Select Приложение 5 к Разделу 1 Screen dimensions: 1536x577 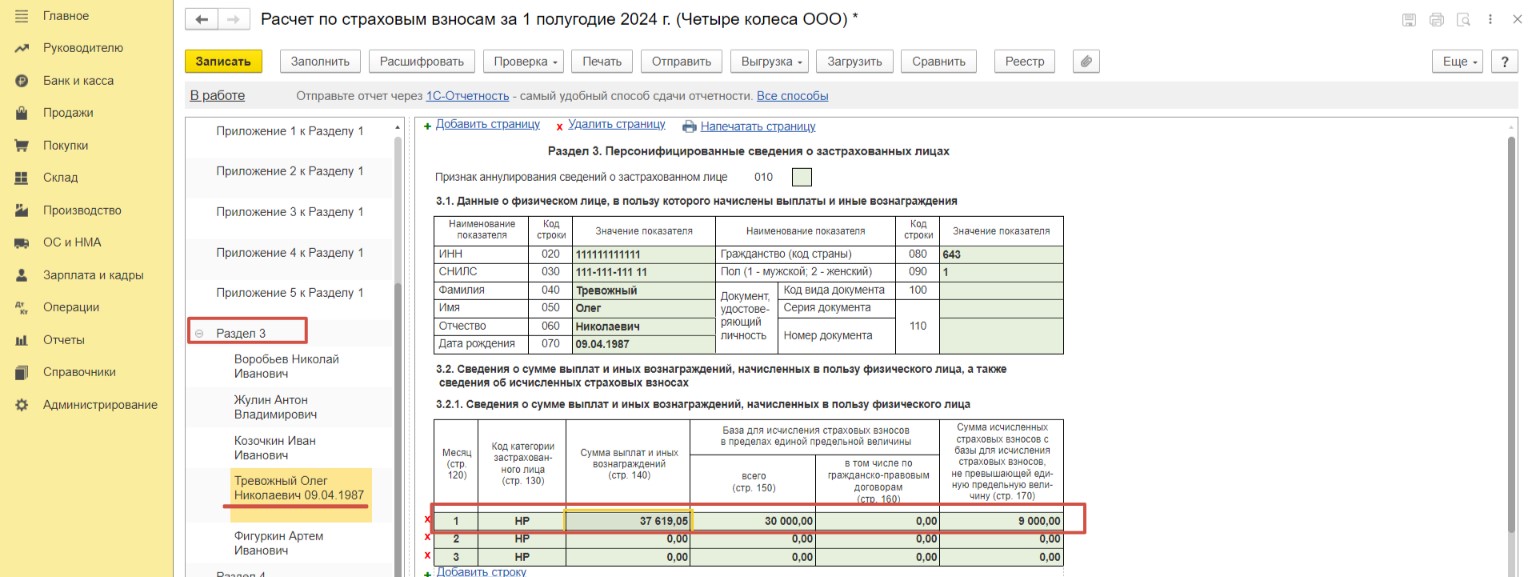290,293
